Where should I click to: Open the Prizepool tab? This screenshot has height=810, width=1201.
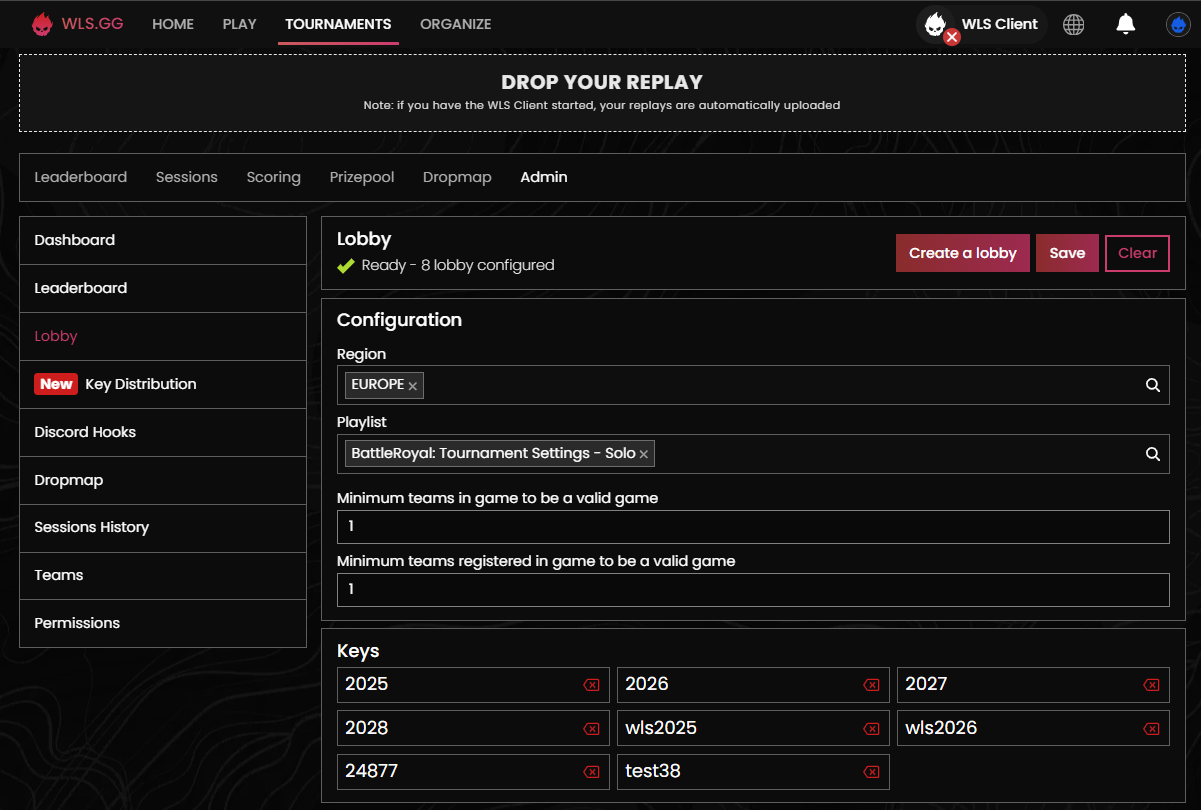pos(361,177)
